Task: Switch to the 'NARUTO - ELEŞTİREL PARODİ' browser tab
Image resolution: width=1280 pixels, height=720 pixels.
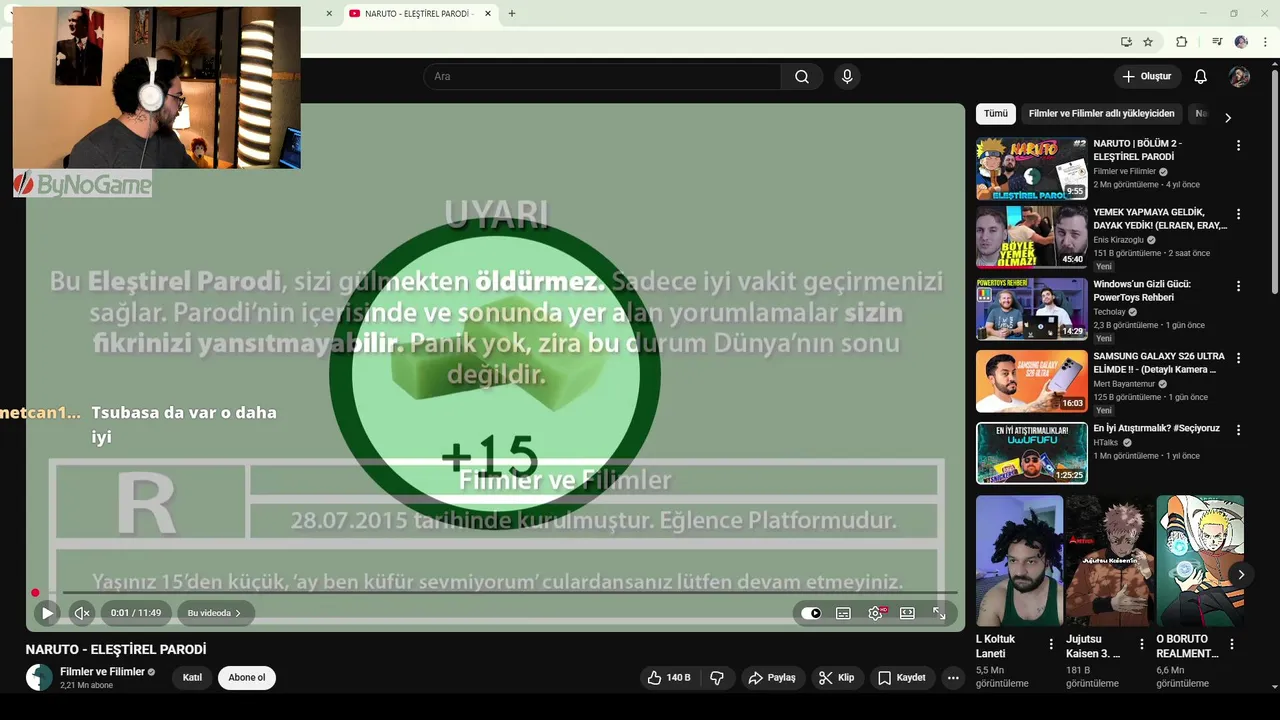Action: pyautogui.click(x=419, y=13)
